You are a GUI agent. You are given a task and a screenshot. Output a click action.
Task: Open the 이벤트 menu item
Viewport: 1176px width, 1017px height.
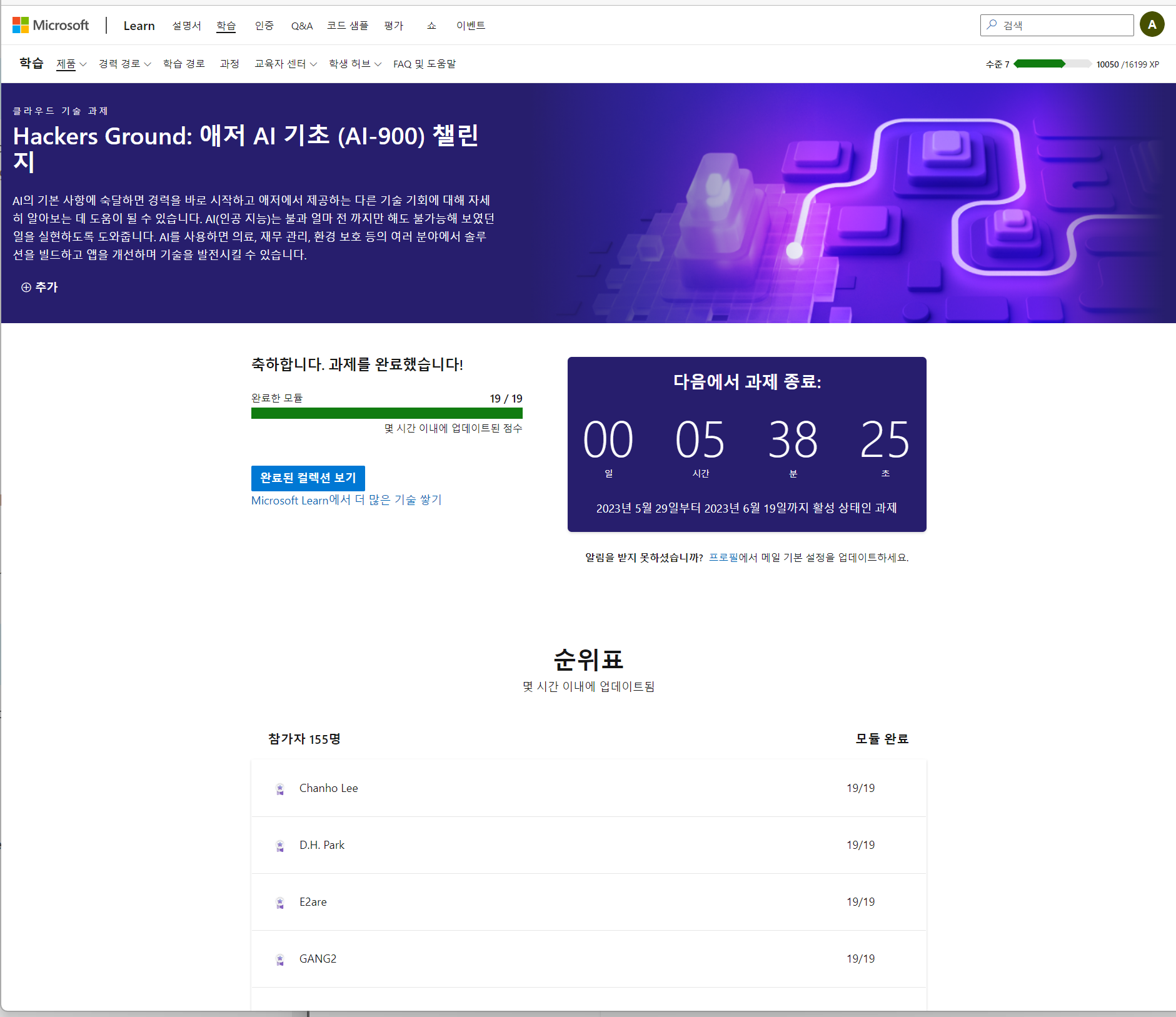coord(471,26)
